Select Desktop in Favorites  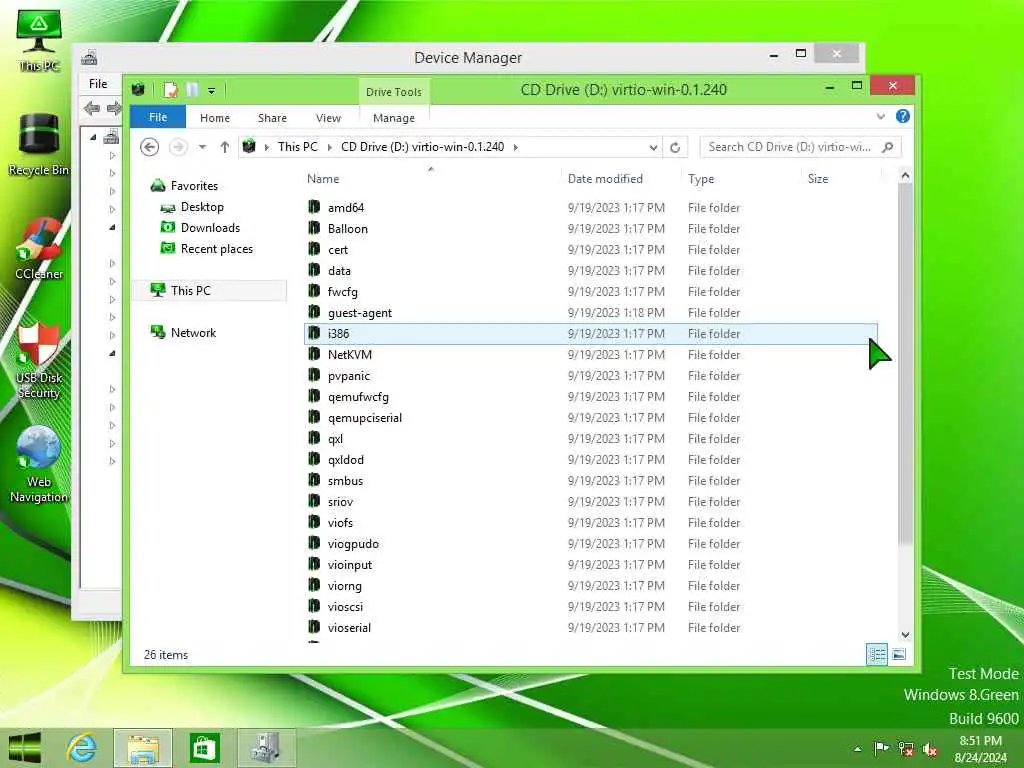(x=202, y=206)
